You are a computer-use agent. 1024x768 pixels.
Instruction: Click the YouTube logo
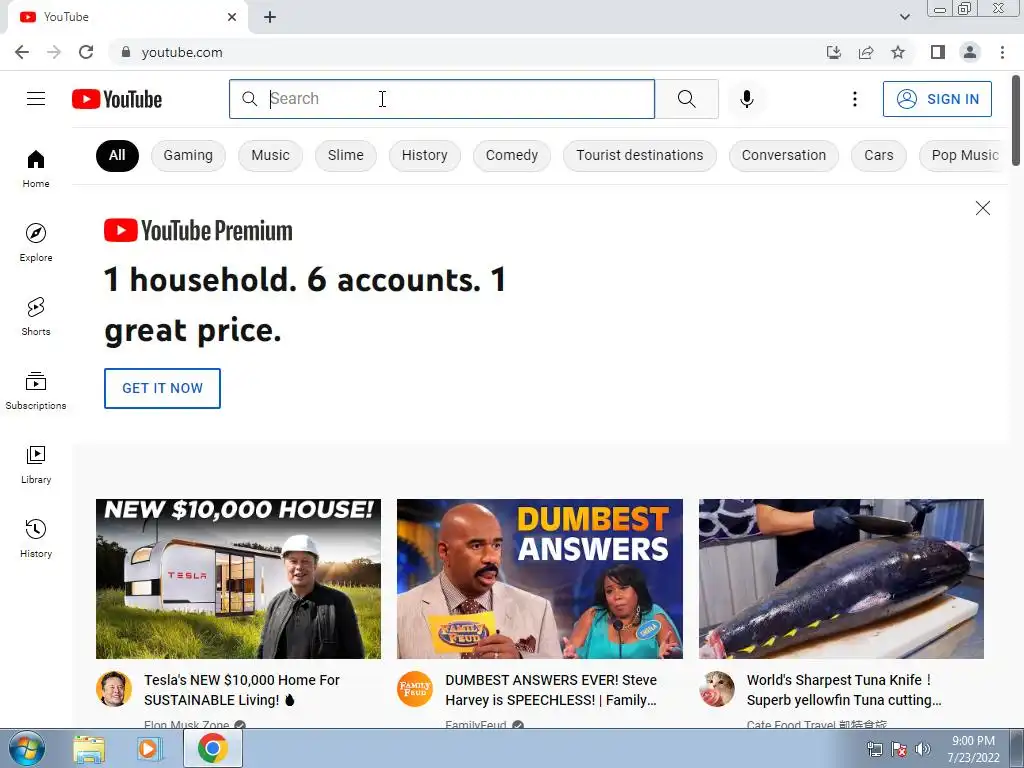[x=117, y=99]
